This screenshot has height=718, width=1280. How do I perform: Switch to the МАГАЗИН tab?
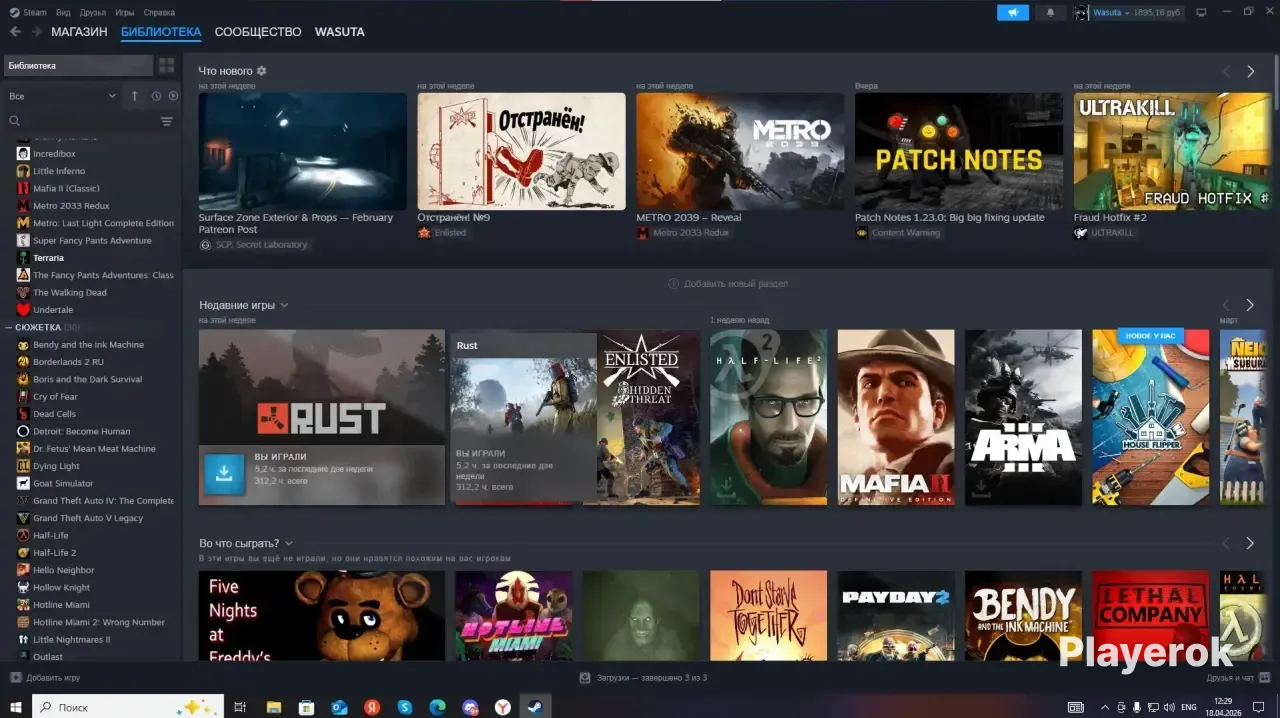(x=79, y=32)
